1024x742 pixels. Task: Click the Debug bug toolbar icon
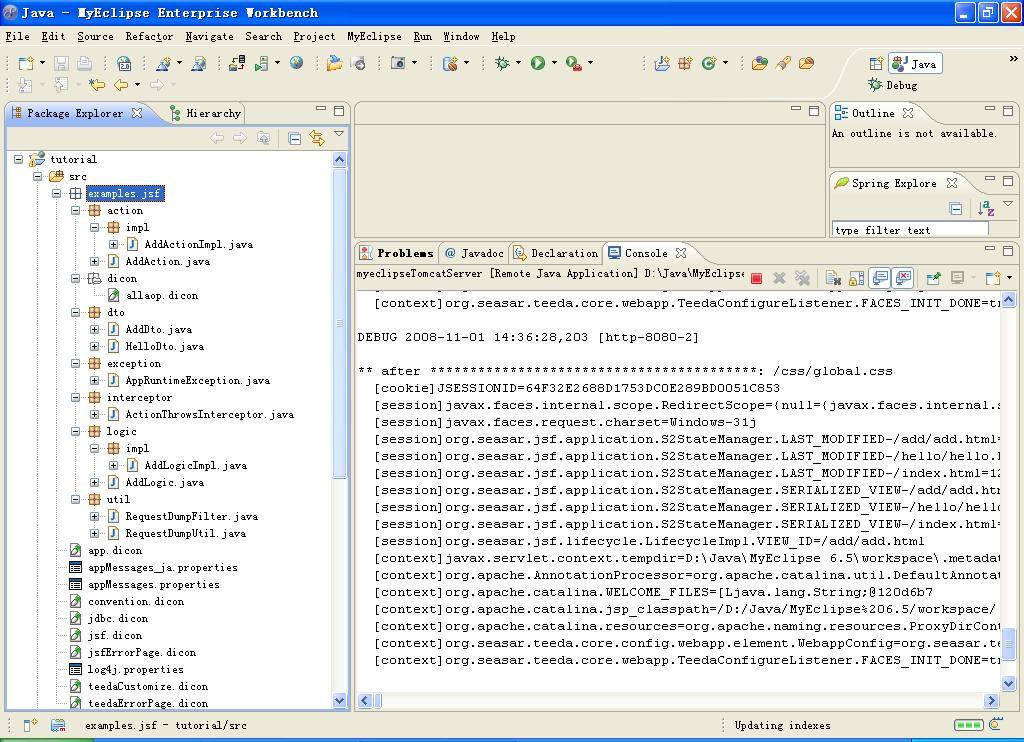tap(502, 63)
